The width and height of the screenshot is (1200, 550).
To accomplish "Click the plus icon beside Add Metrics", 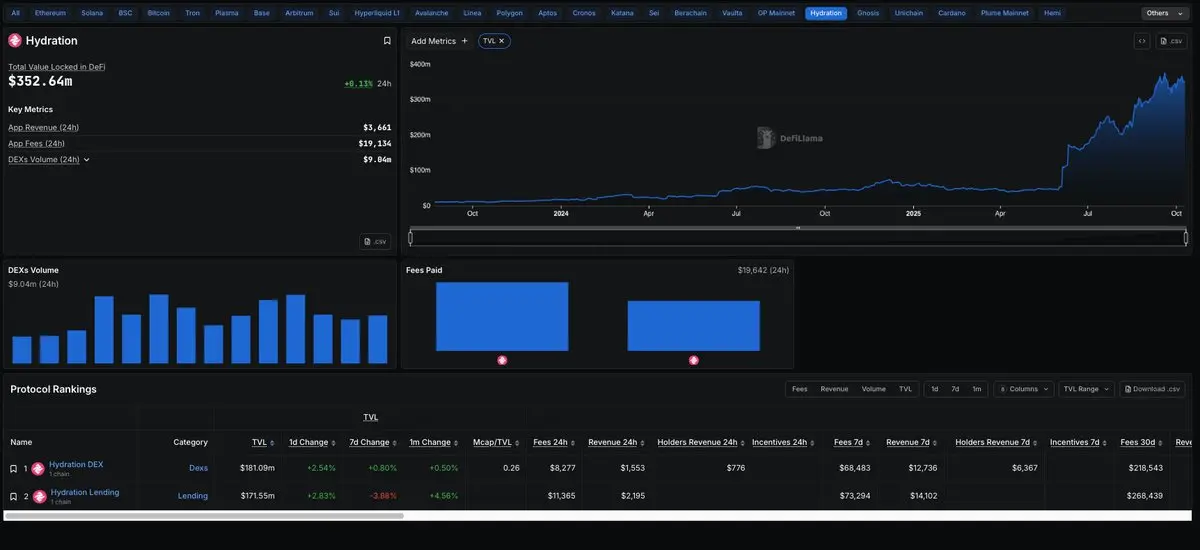I will click(464, 41).
